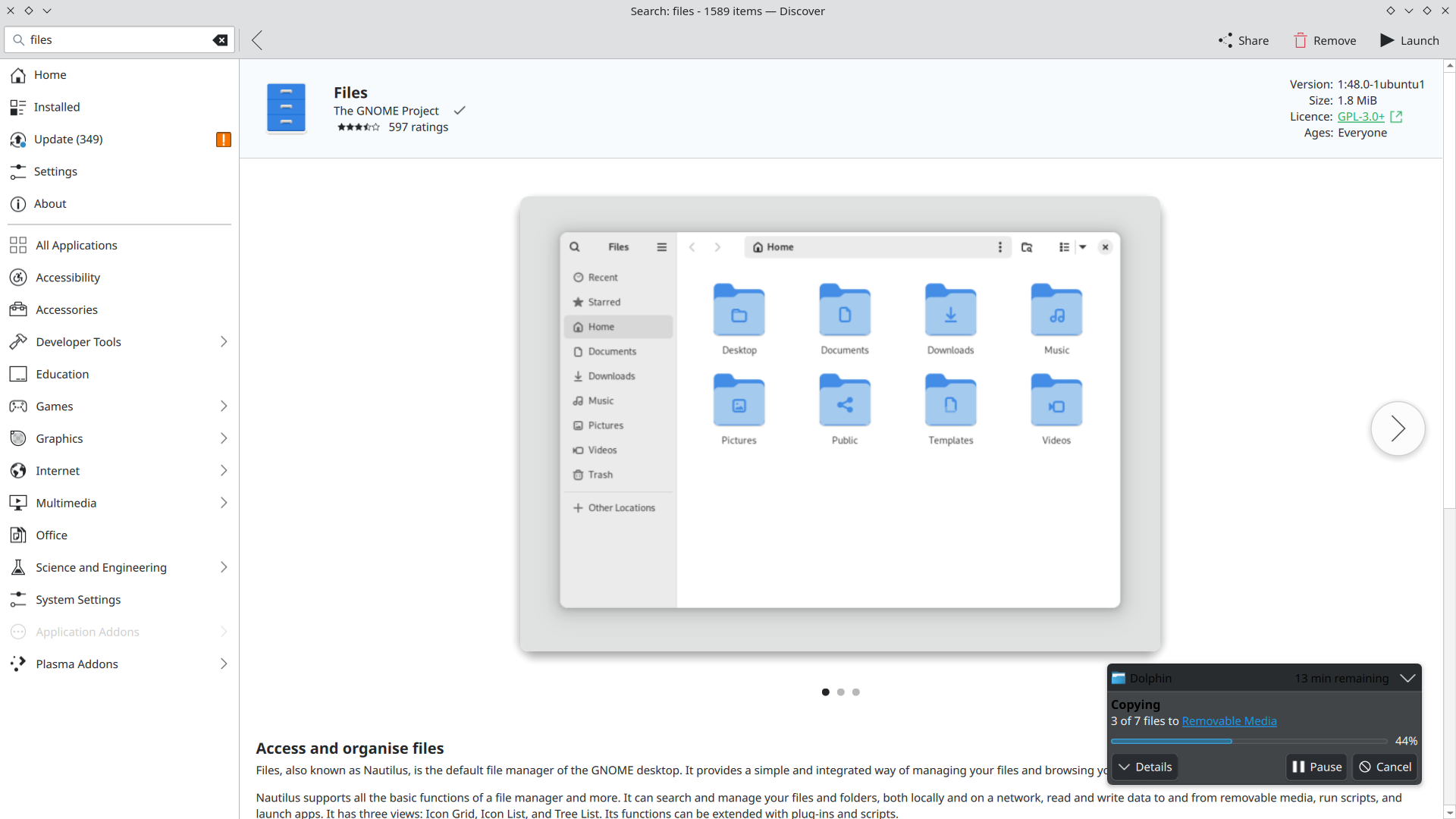Open the external licence link icon
This screenshot has height=819, width=1456.
1396,117
